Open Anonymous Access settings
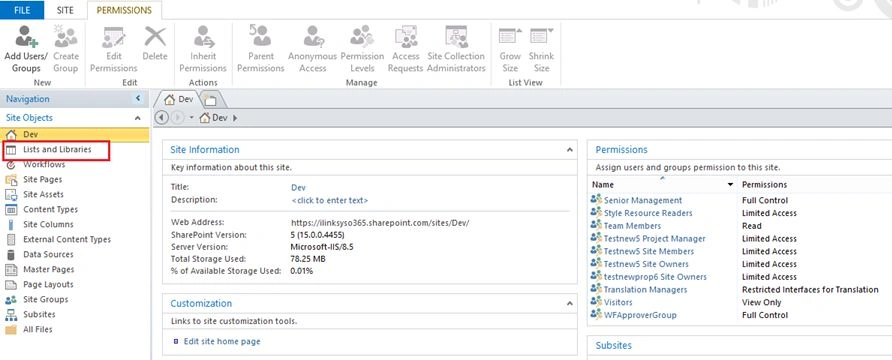The height and width of the screenshot is (360, 892). (x=312, y=49)
